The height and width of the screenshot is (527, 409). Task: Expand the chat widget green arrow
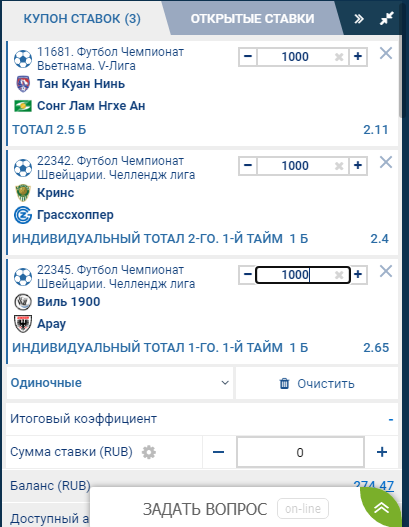tap(381, 508)
